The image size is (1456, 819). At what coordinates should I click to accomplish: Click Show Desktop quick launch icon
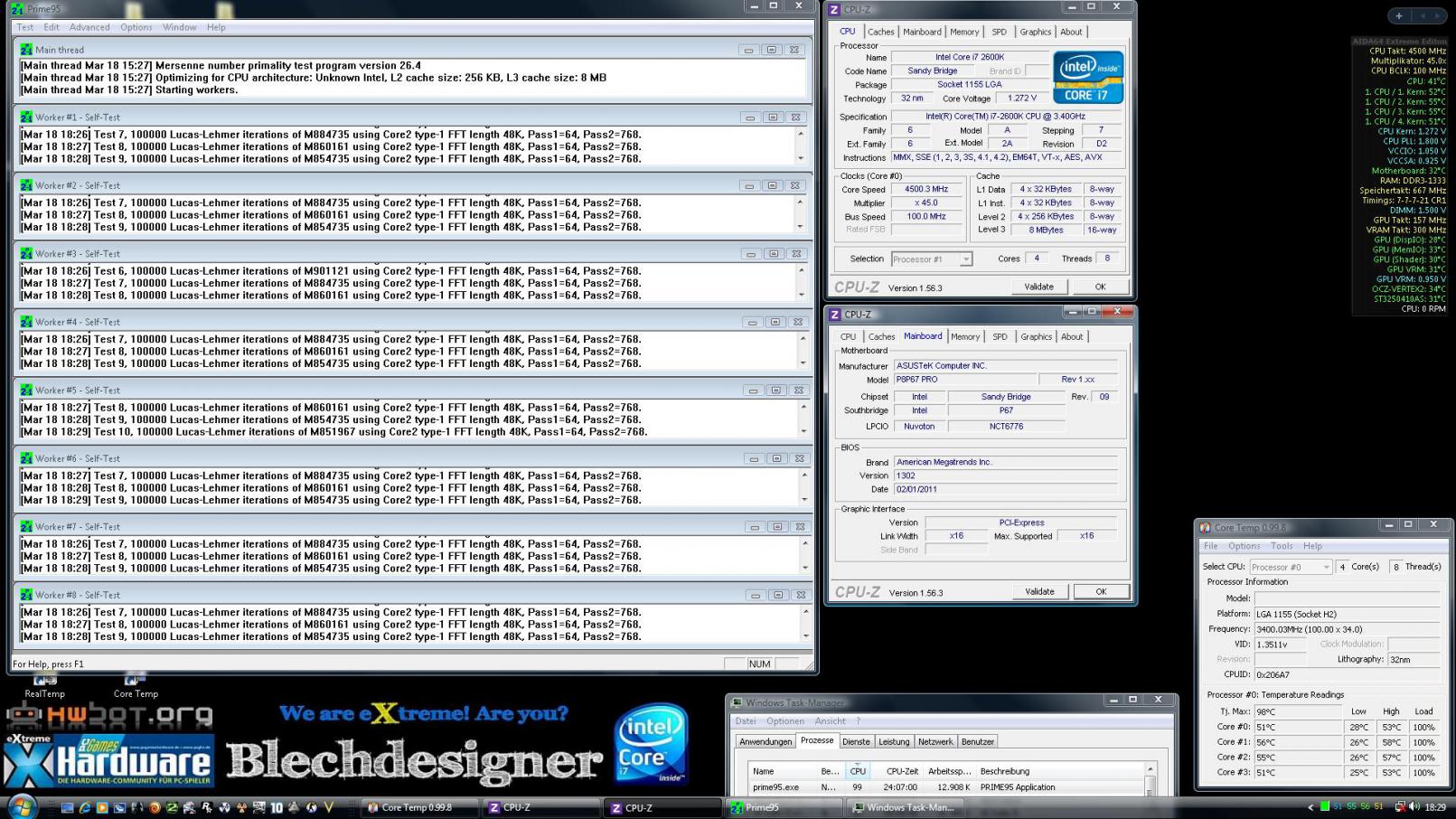pos(67,807)
